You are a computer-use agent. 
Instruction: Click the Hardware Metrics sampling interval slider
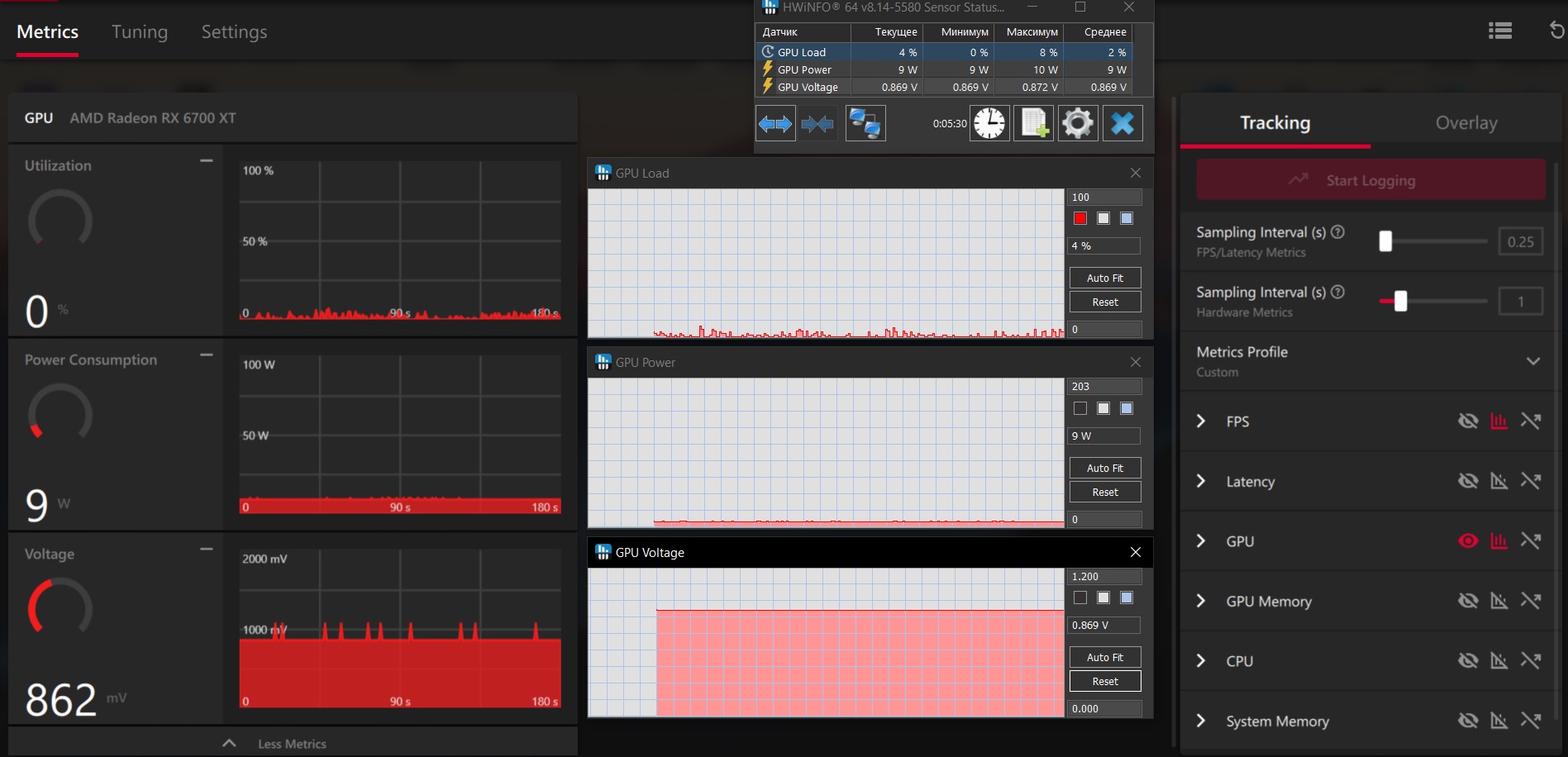click(1433, 302)
